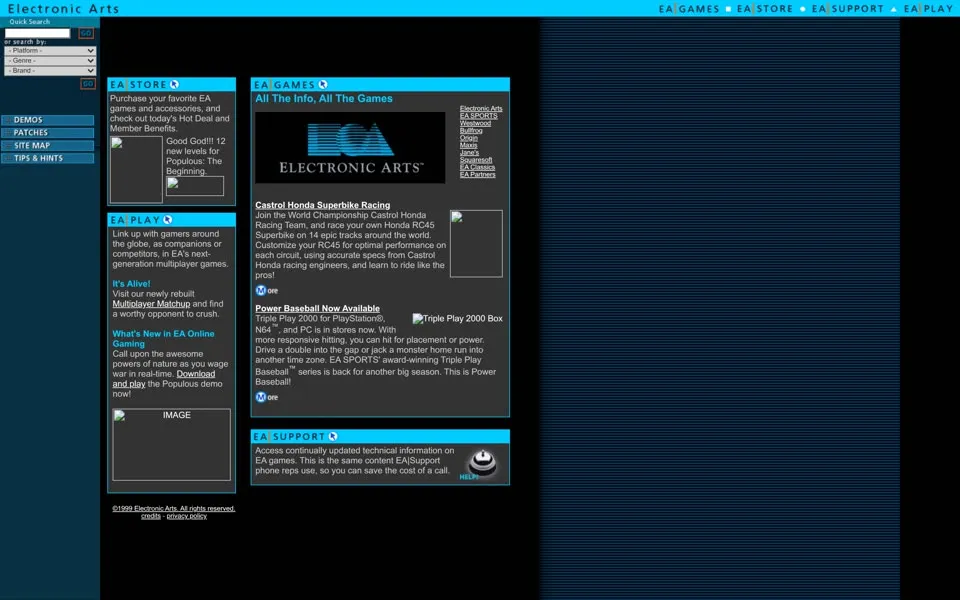Click the EA Games panel header
Screen dimensions: 960x600
click(x=380, y=84)
